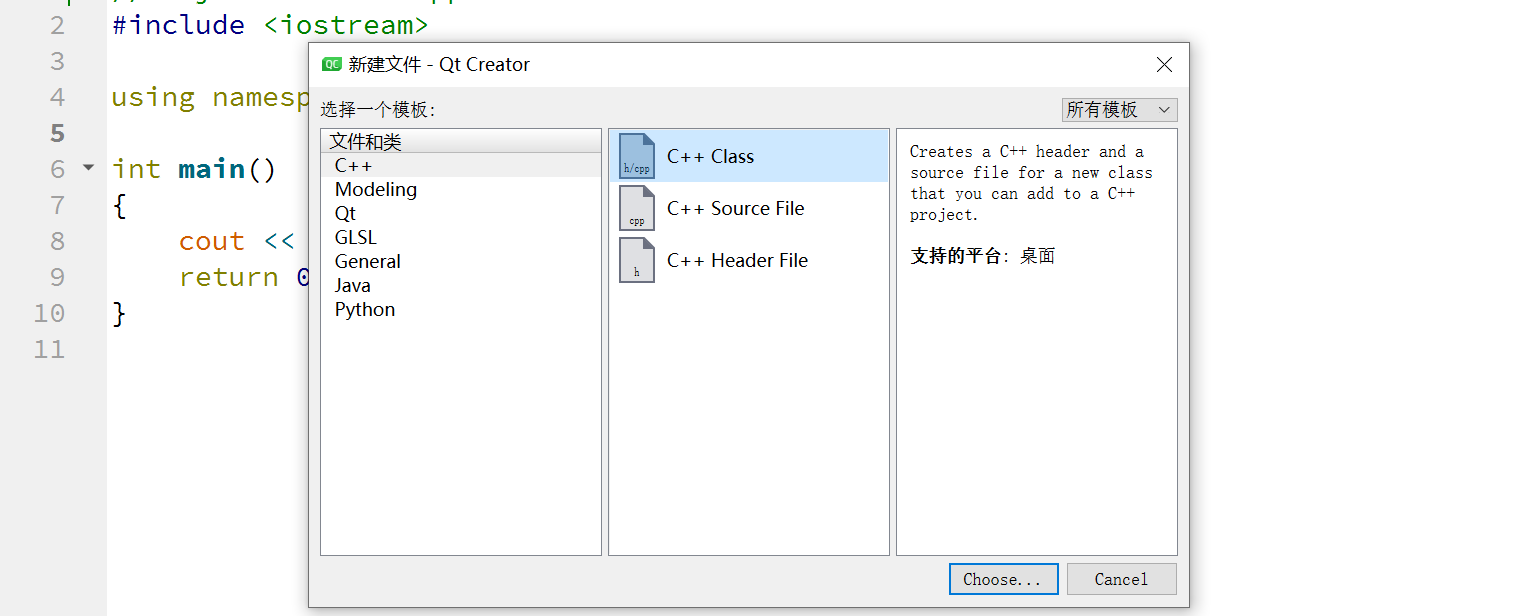This screenshot has width=1513, height=616.
Task: Pick the C++ Header File template label
Action: (738, 260)
